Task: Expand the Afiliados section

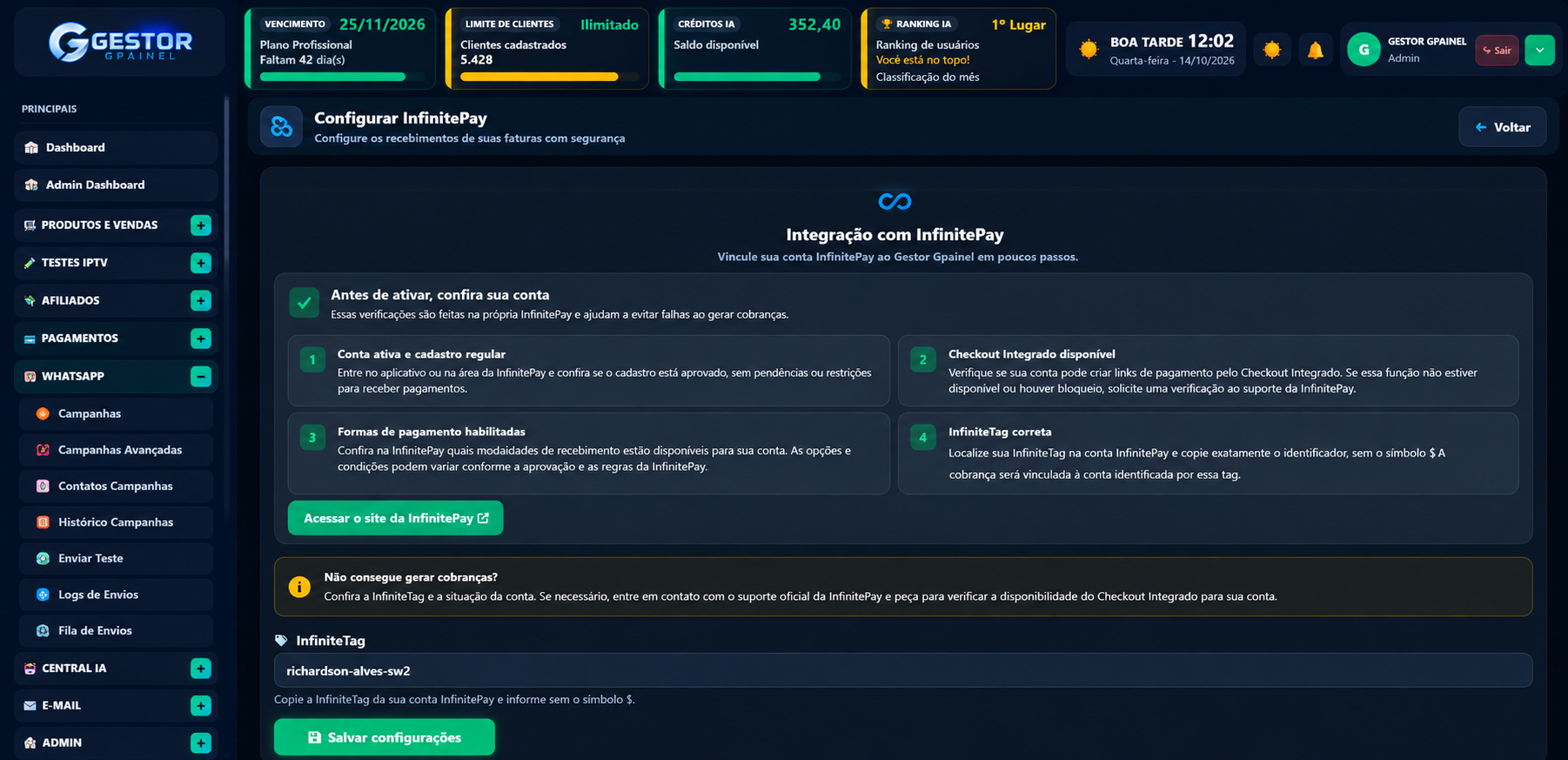Action: (x=201, y=300)
